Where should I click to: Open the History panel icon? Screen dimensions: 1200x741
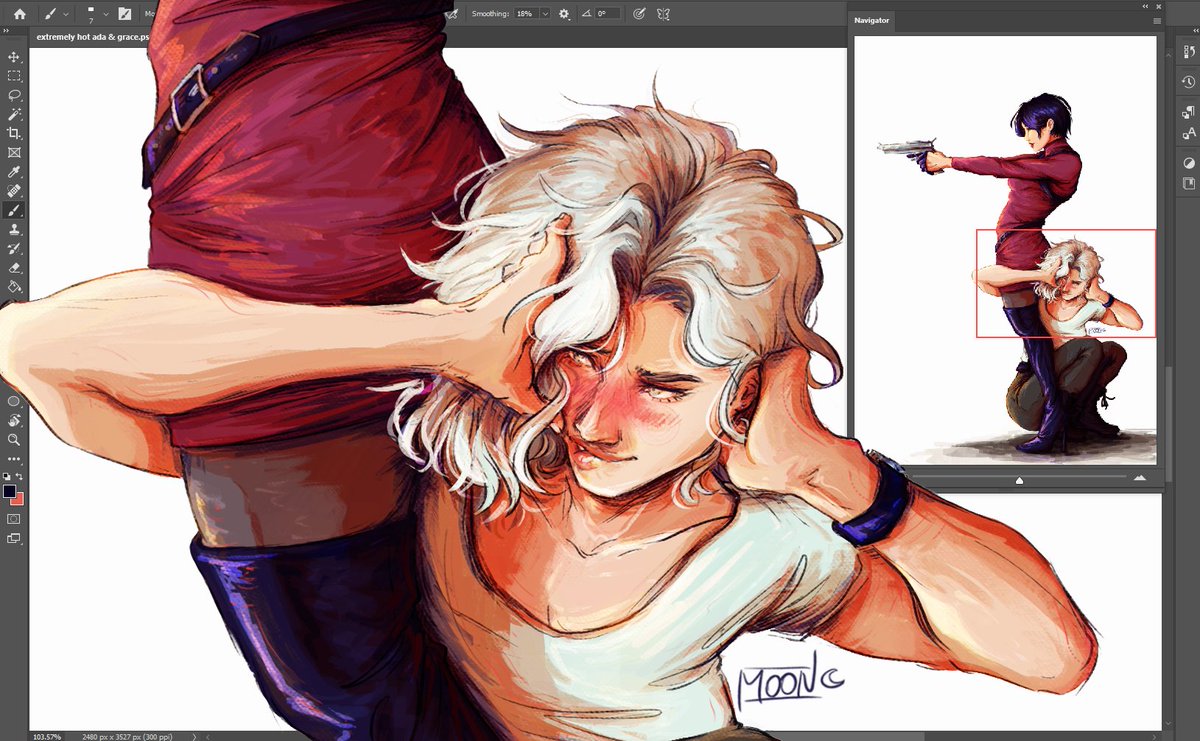[1189, 82]
